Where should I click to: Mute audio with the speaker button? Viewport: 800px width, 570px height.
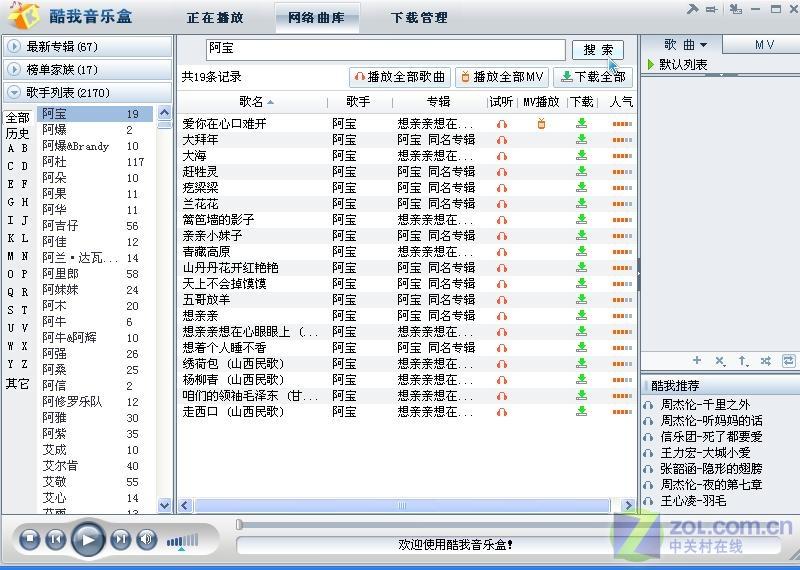[x=147, y=539]
